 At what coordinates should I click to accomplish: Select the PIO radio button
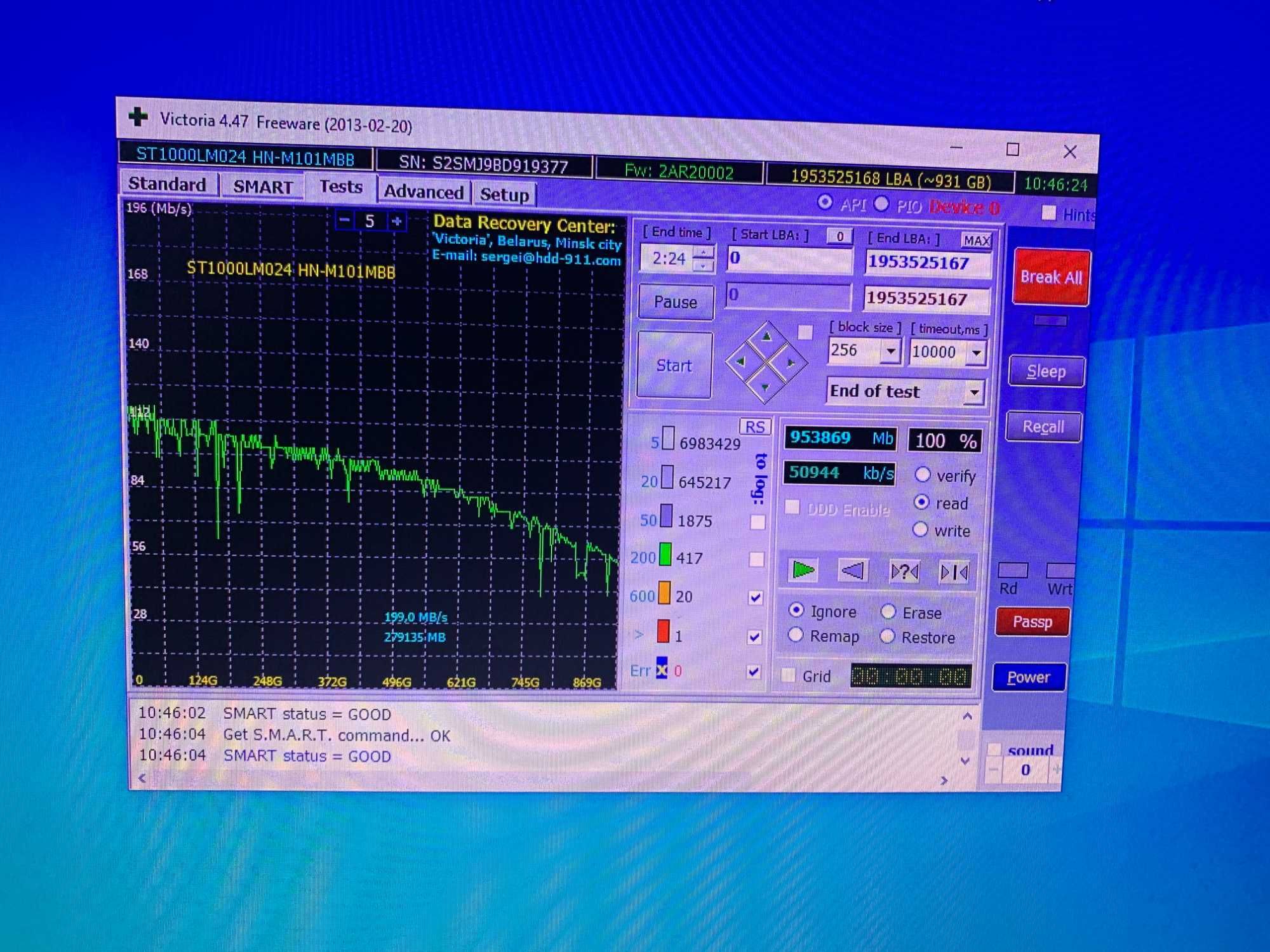tap(881, 204)
